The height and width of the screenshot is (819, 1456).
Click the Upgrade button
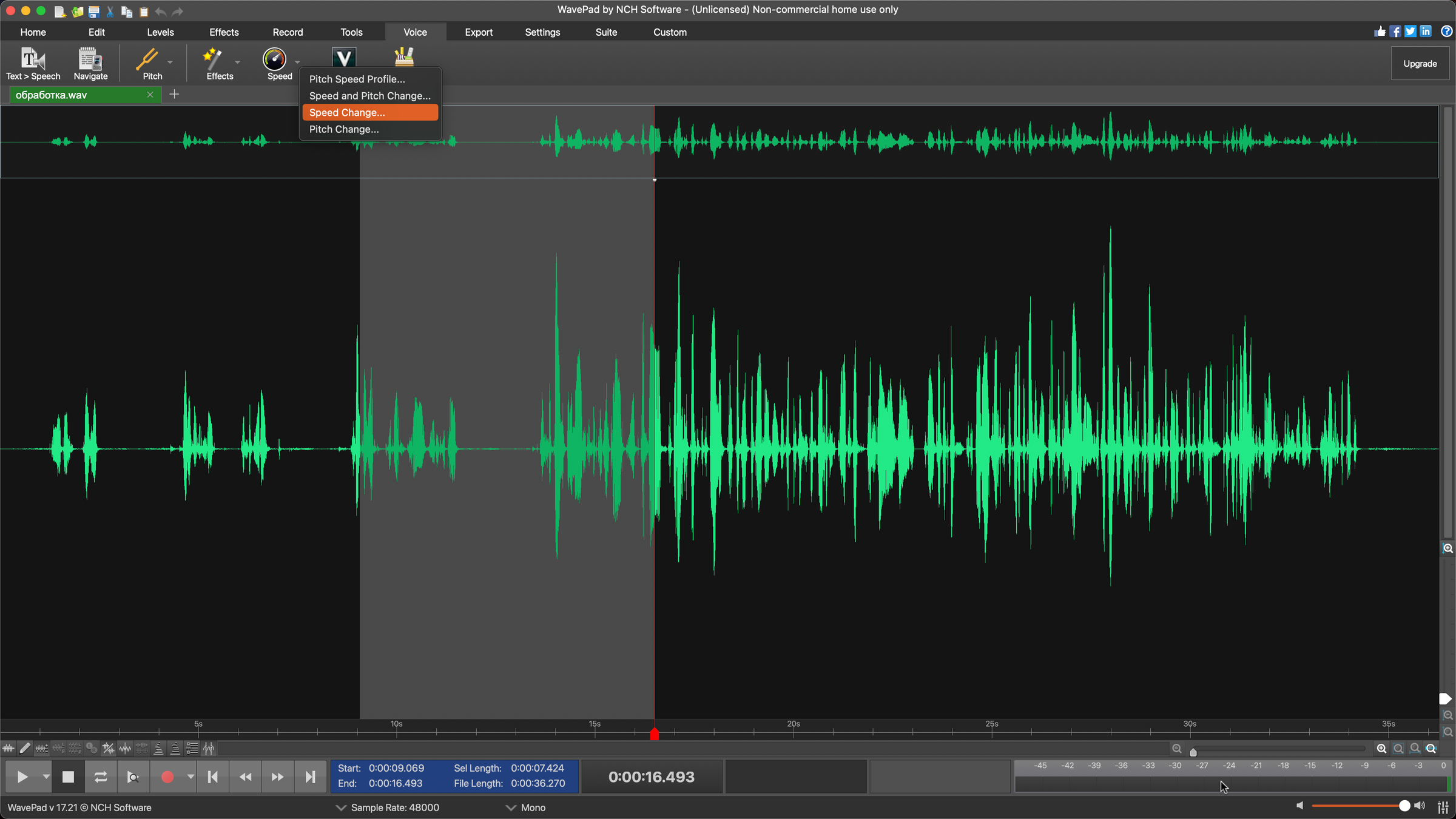pos(1420,64)
